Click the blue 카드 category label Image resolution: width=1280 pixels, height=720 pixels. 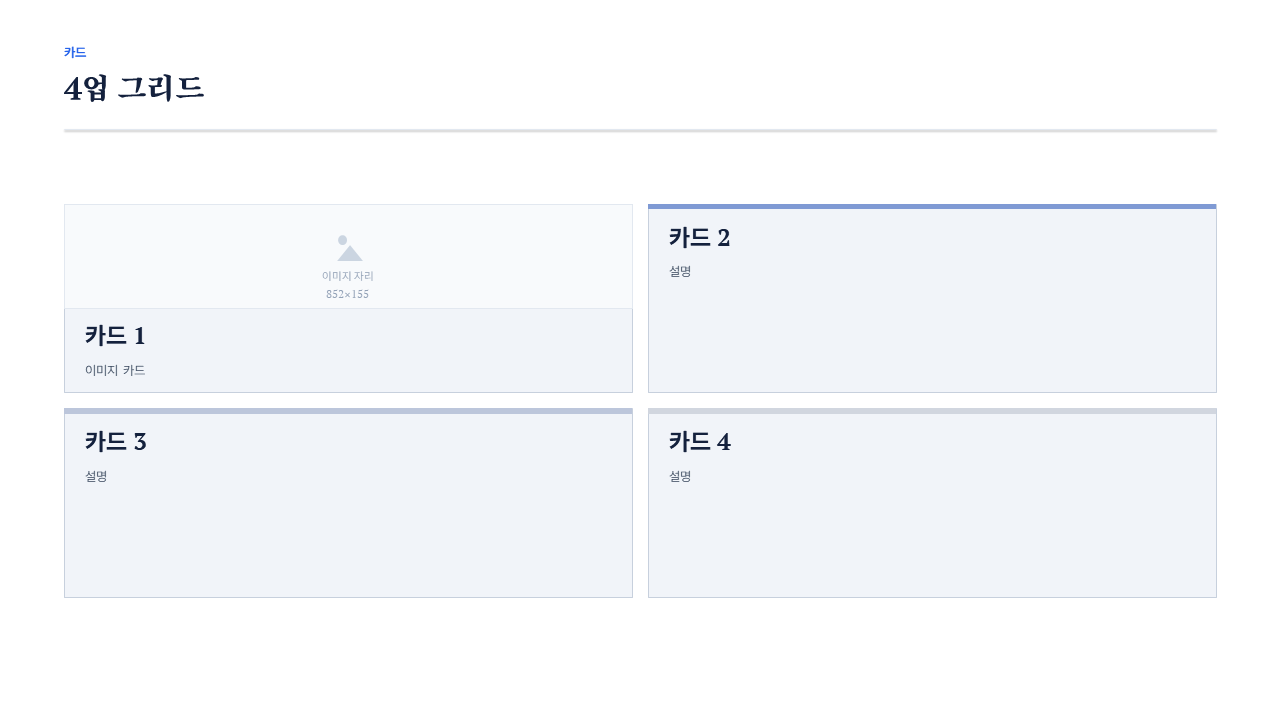[75, 52]
